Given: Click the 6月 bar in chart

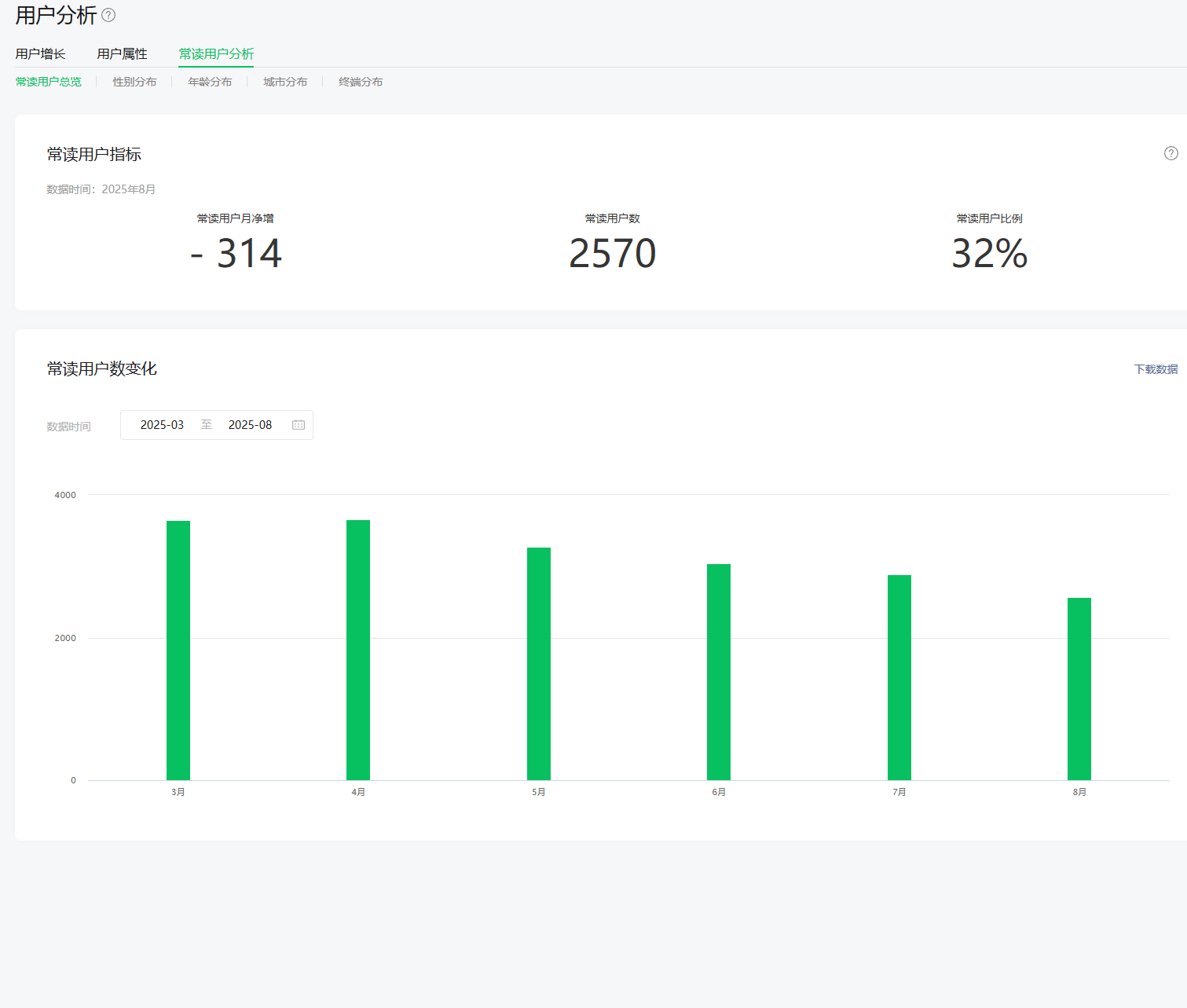Looking at the screenshot, I should [719, 672].
